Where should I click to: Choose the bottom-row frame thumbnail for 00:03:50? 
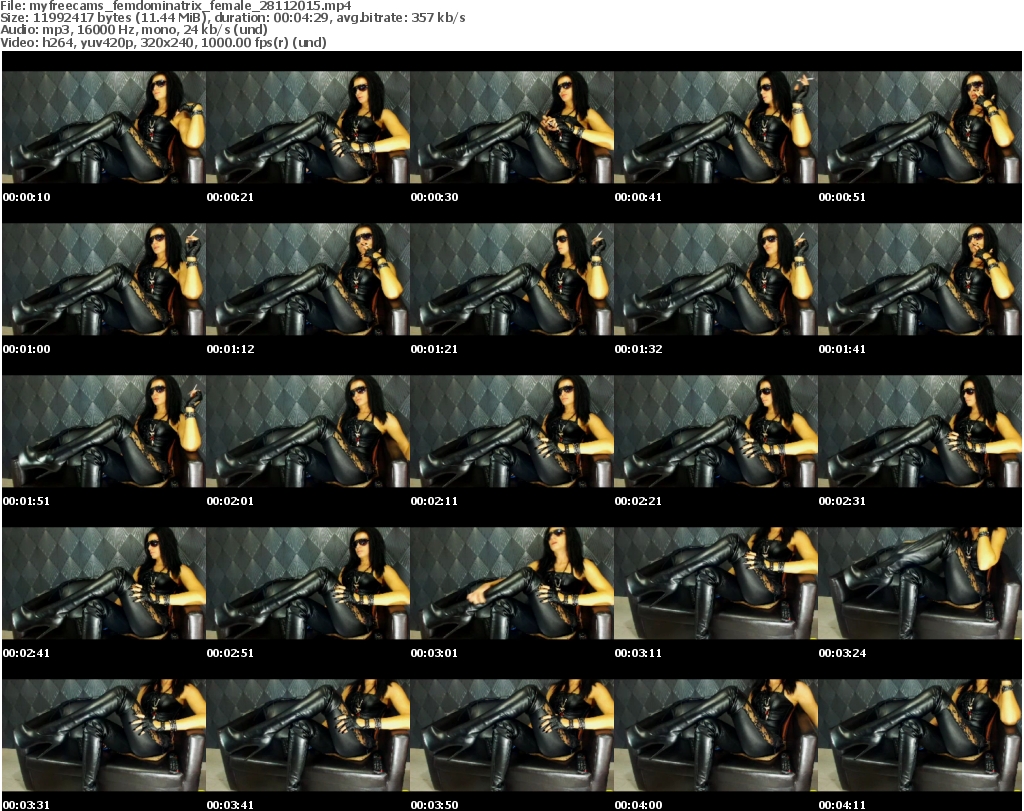(511, 735)
